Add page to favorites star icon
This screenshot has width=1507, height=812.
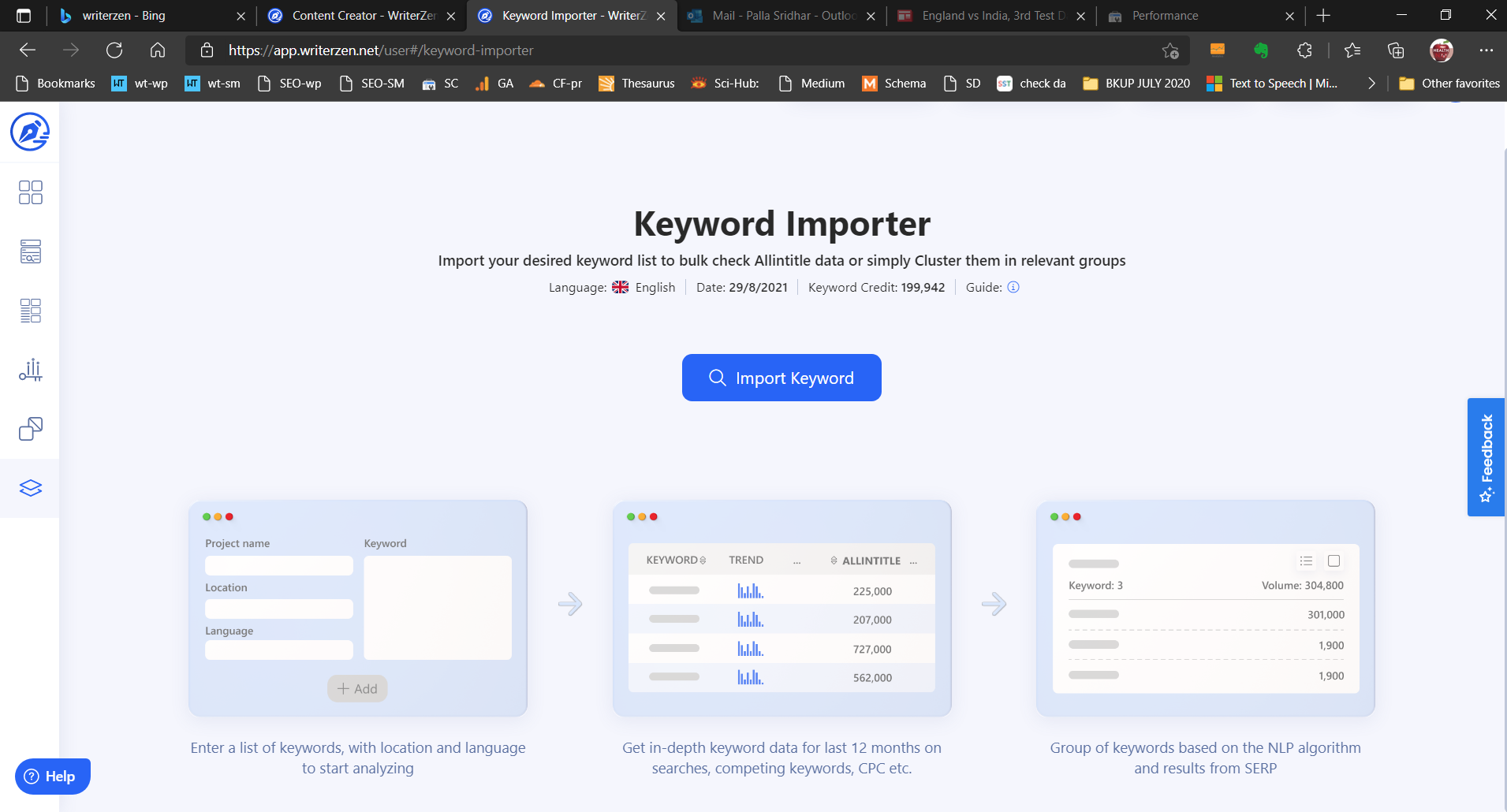click(1170, 50)
